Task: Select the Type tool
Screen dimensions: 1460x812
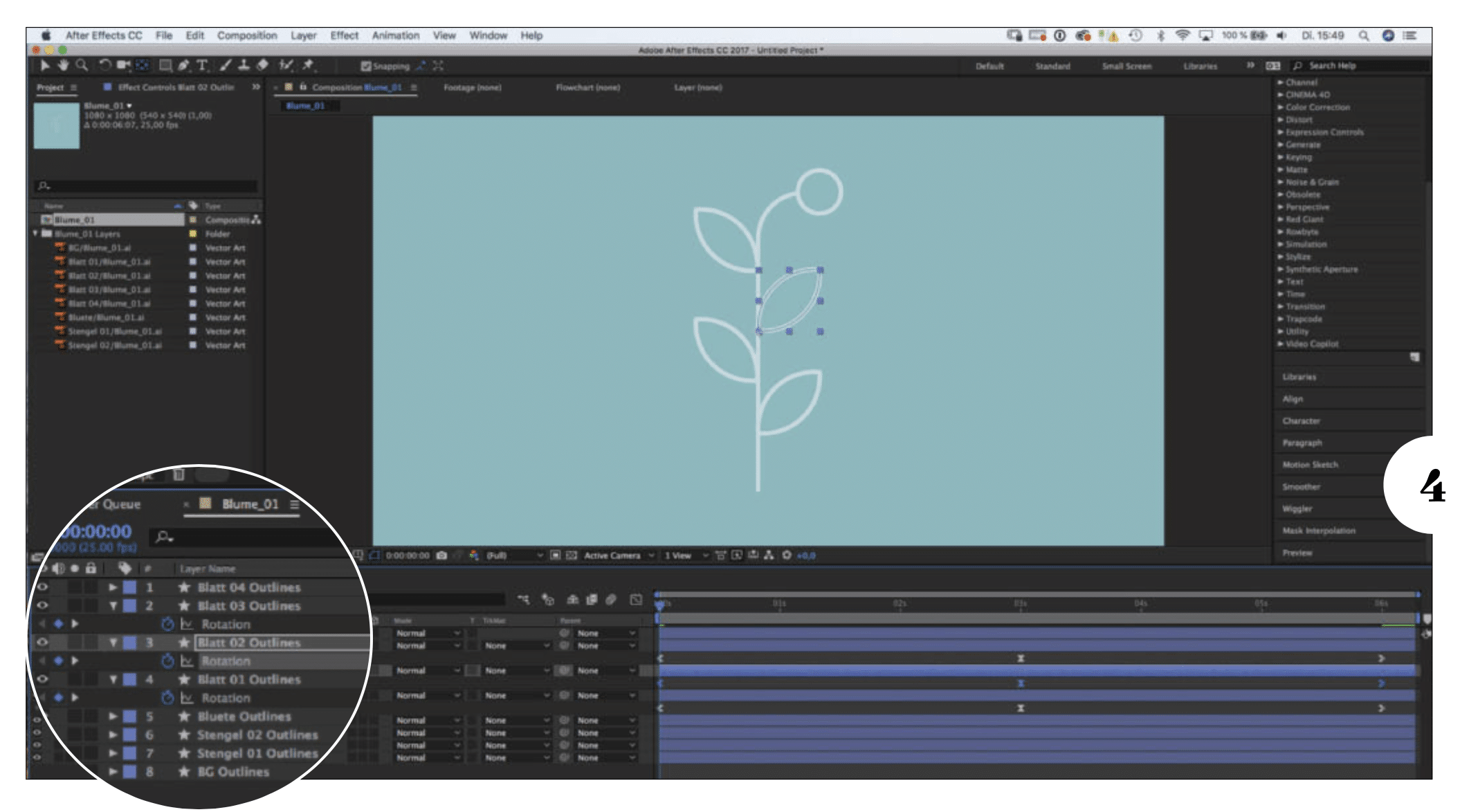Action: tap(202, 66)
